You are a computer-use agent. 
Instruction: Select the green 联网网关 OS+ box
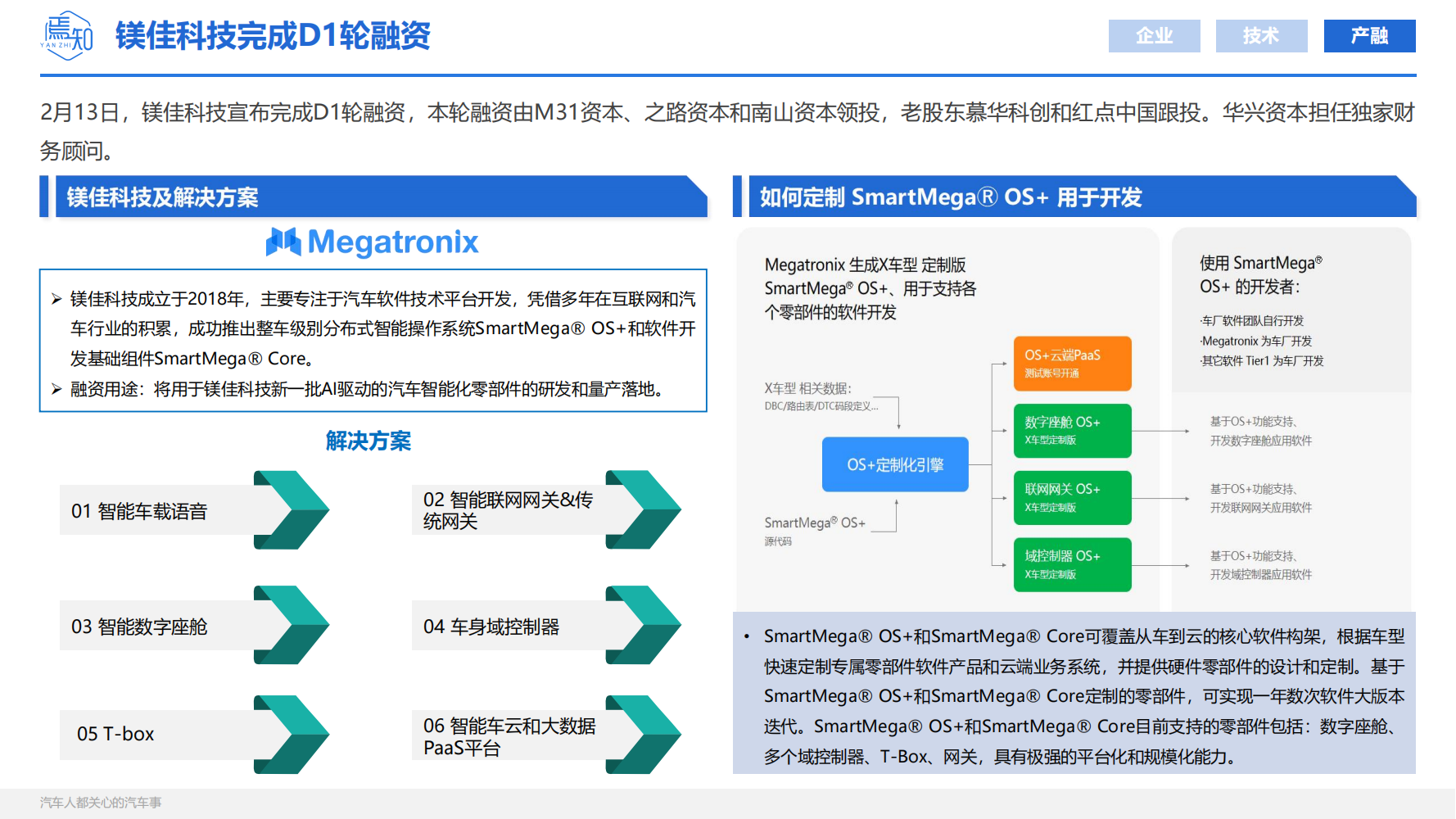[x=1073, y=498]
